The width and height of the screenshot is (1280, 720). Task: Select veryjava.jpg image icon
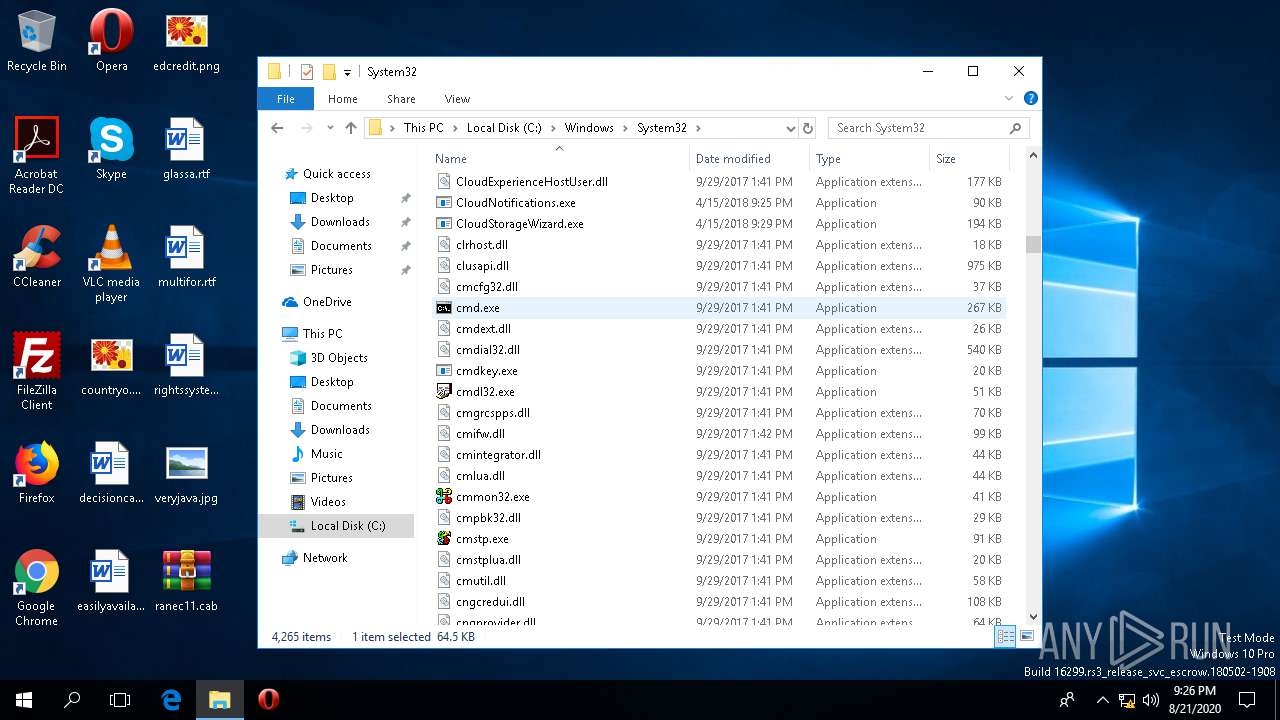[x=186, y=473]
